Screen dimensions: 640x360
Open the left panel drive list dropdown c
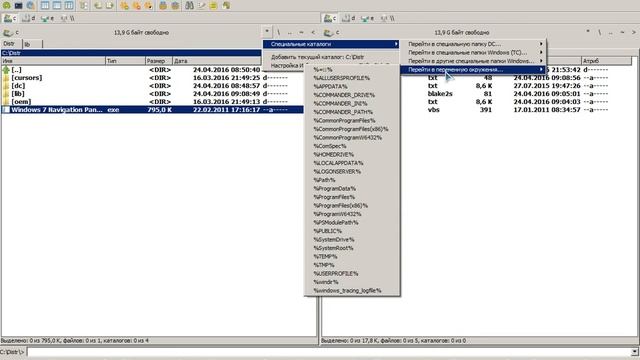pos(11,32)
